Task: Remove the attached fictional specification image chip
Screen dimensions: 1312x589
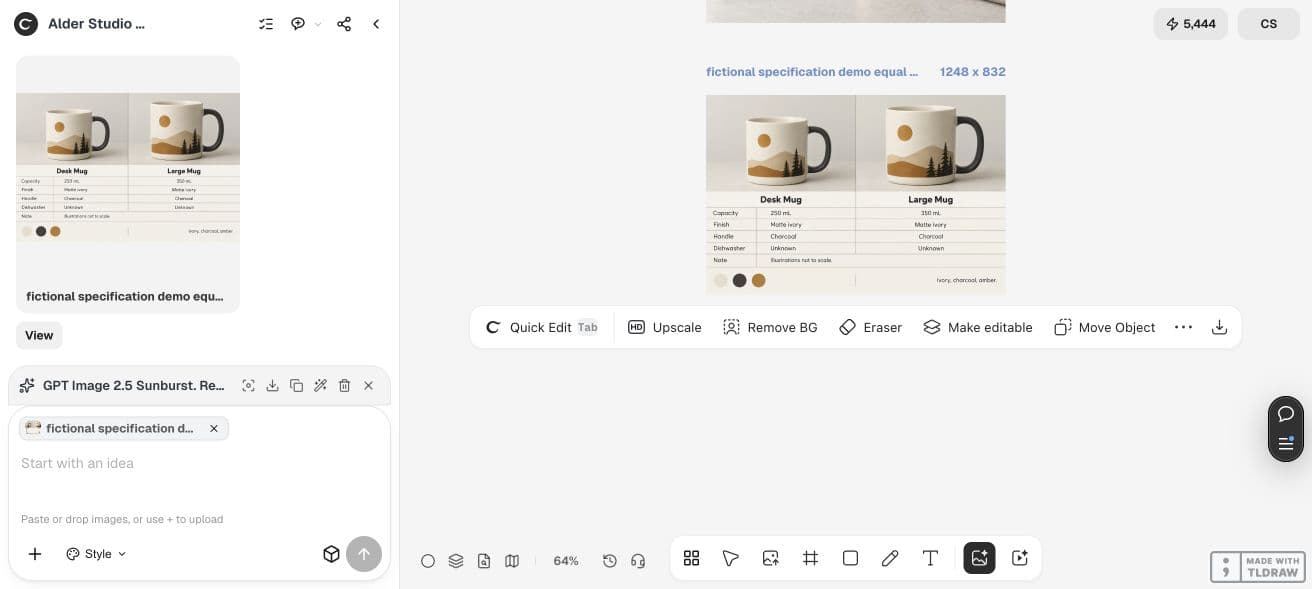Action: click(213, 428)
